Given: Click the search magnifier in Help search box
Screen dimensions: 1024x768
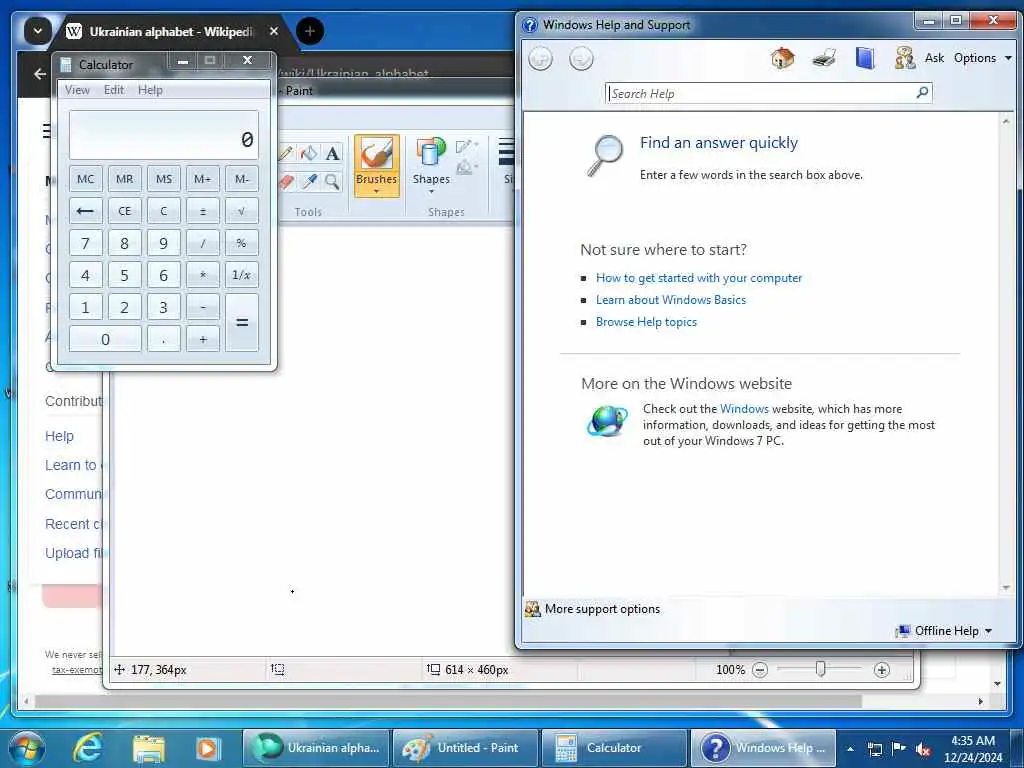Looking at the screenshot, I should coord(922,93).
